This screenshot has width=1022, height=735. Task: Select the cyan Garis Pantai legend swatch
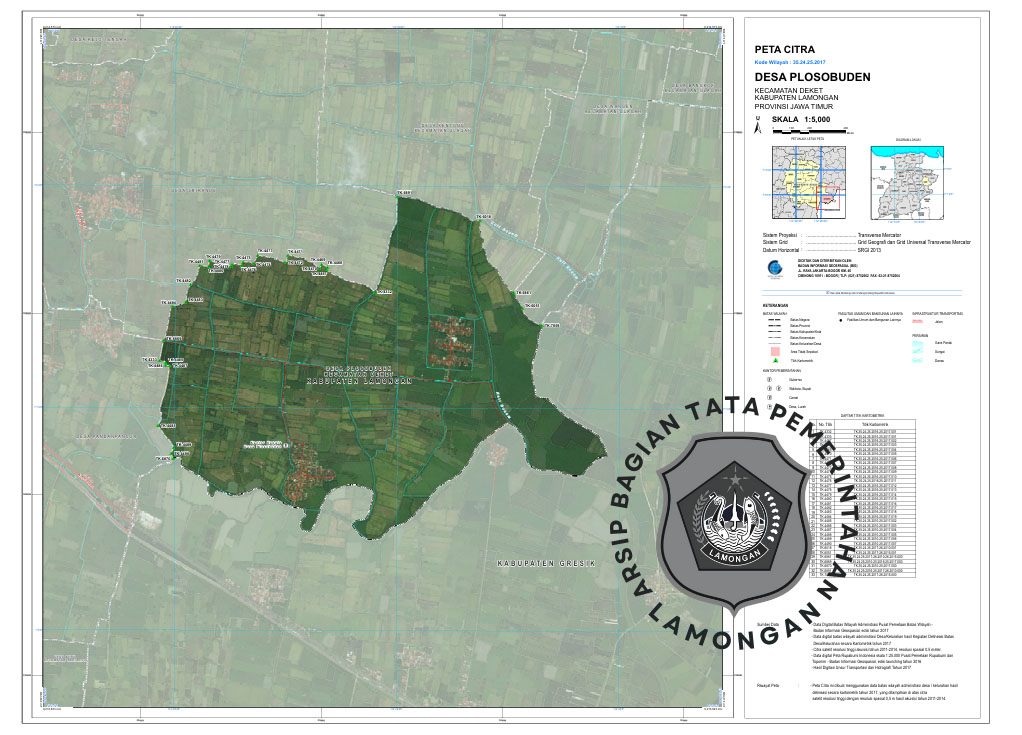click(917, 343)
